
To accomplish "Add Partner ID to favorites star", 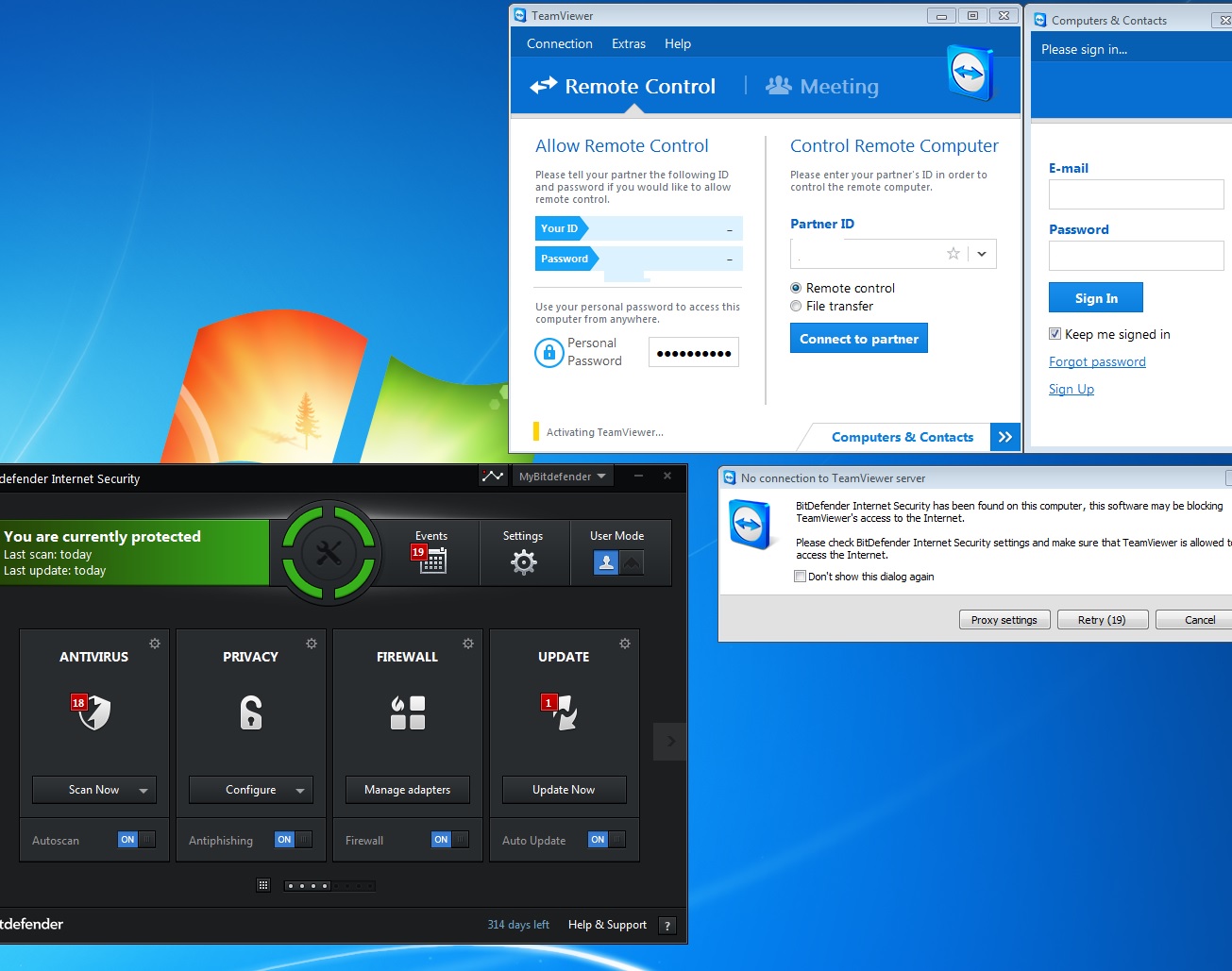I will [954, 254].
